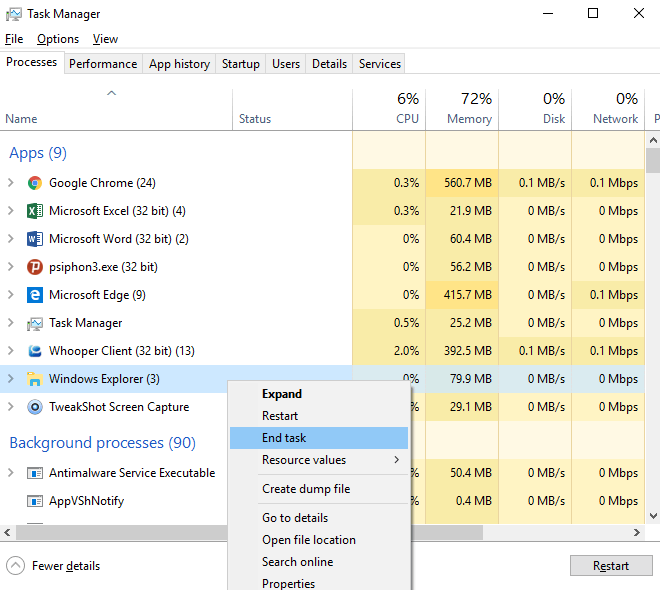Expand the Windows Explorer process group
Screen dimensions: 660x590
point(11,379)
